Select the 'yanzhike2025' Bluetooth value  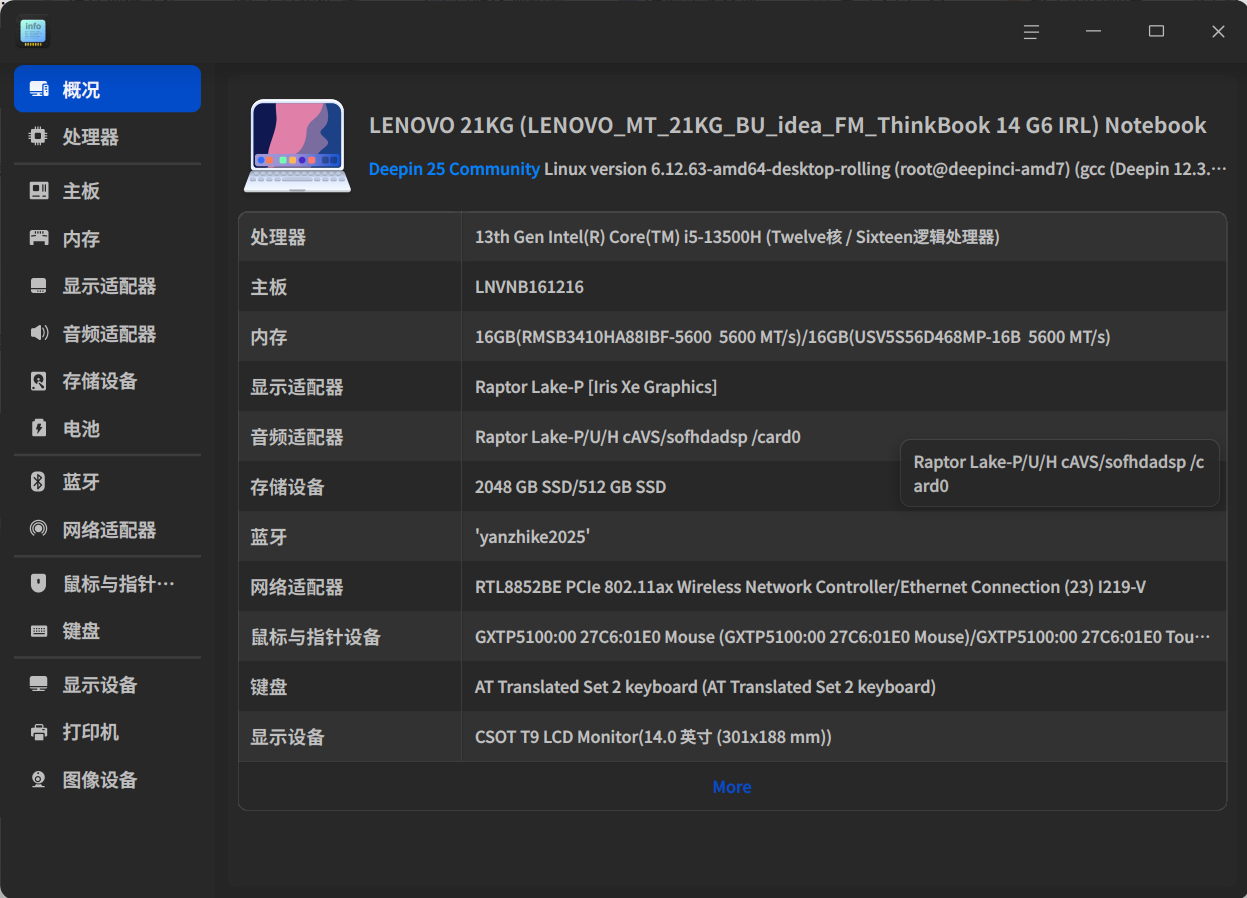533,537
